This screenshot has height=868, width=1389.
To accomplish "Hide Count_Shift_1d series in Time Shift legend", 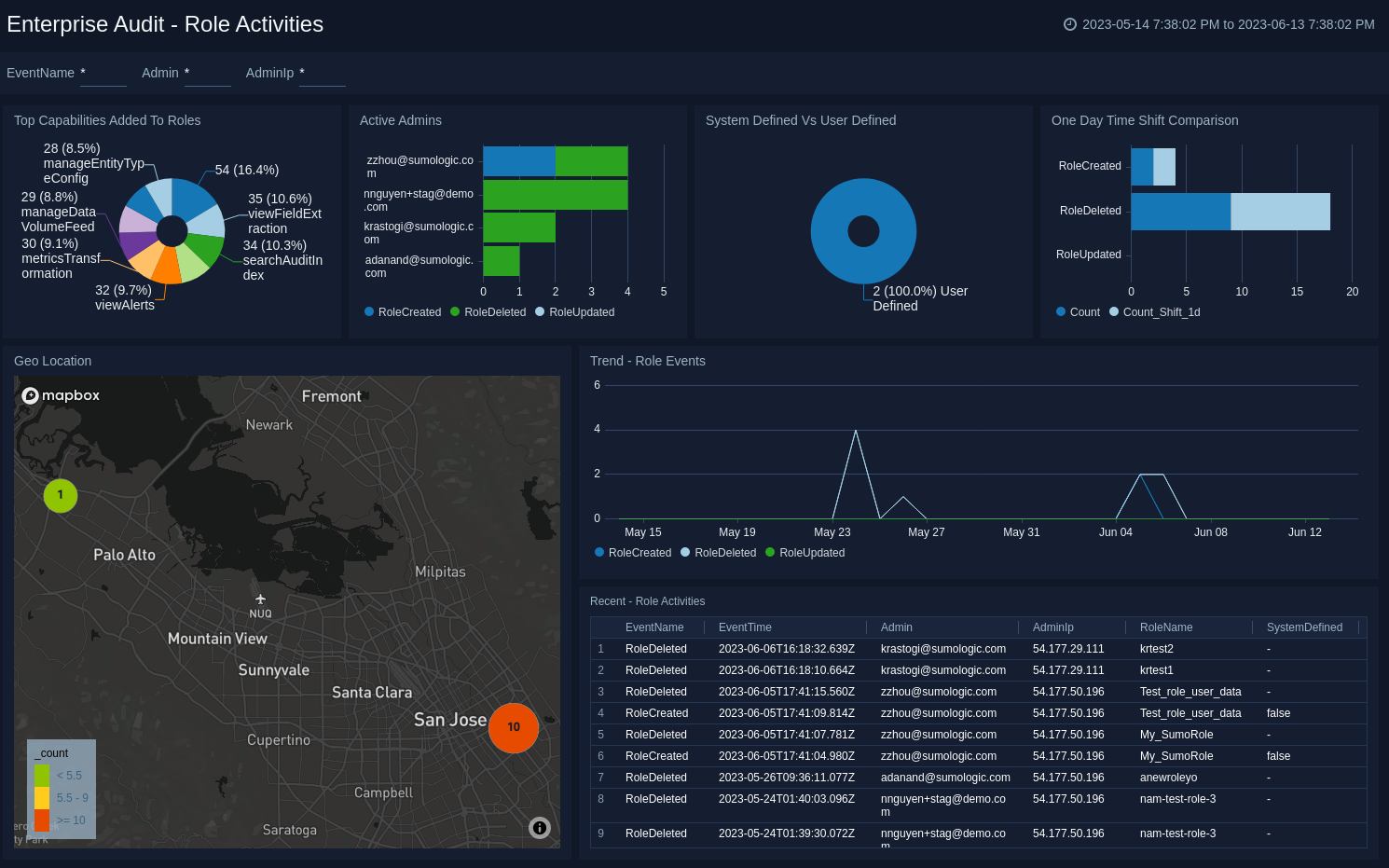I will coord(1154,312).
